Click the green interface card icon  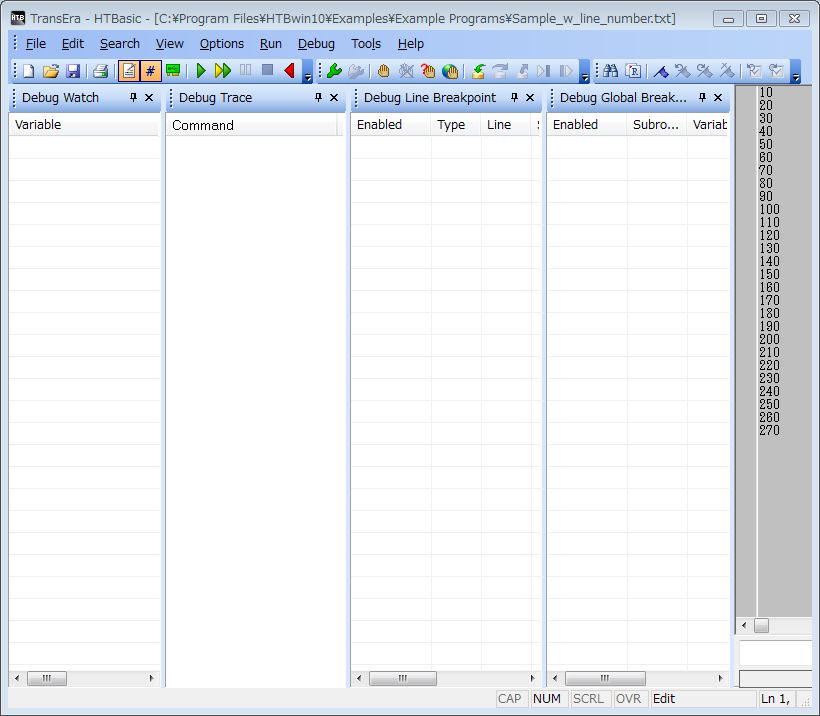173,71
